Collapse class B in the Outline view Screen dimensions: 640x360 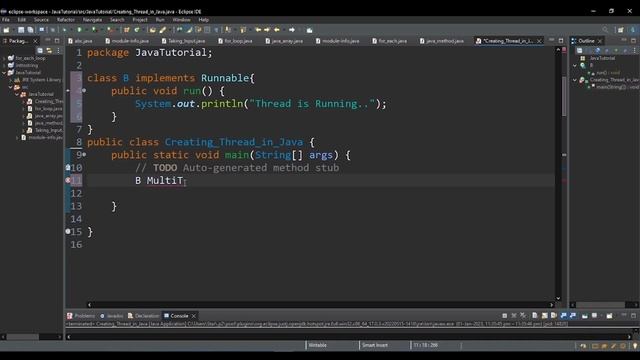[x=575, y=65]
